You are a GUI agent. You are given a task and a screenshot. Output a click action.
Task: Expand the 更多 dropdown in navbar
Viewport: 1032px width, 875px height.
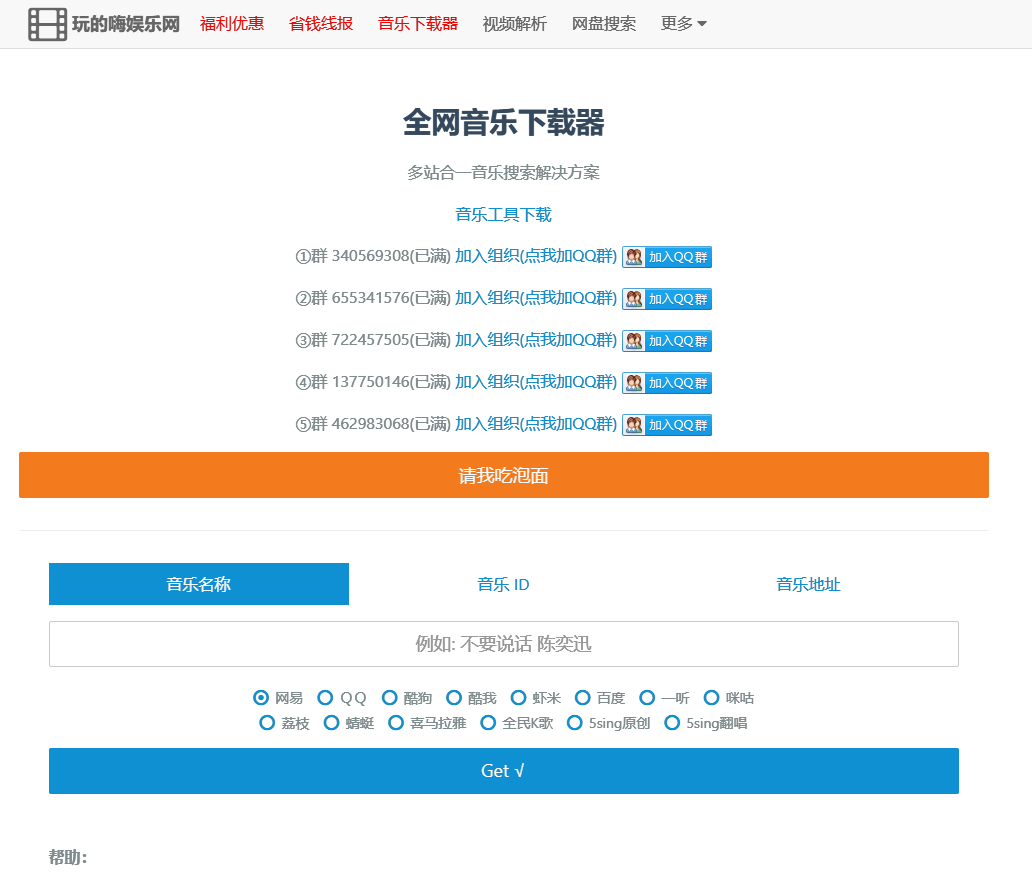click(x=684, y=24)
